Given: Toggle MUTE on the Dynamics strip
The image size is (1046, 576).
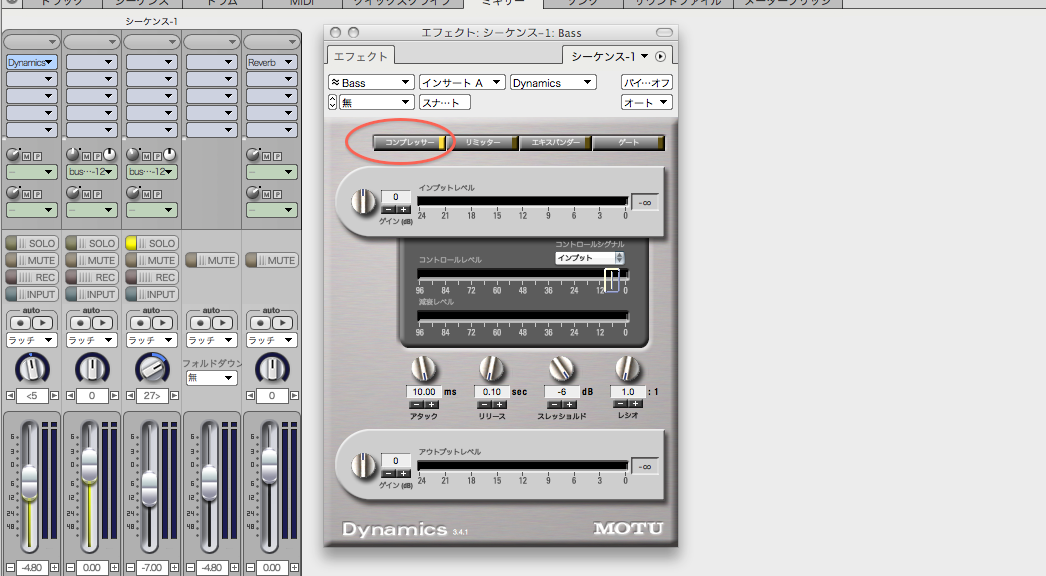Looking at the screenshot, I should point(31,260).
